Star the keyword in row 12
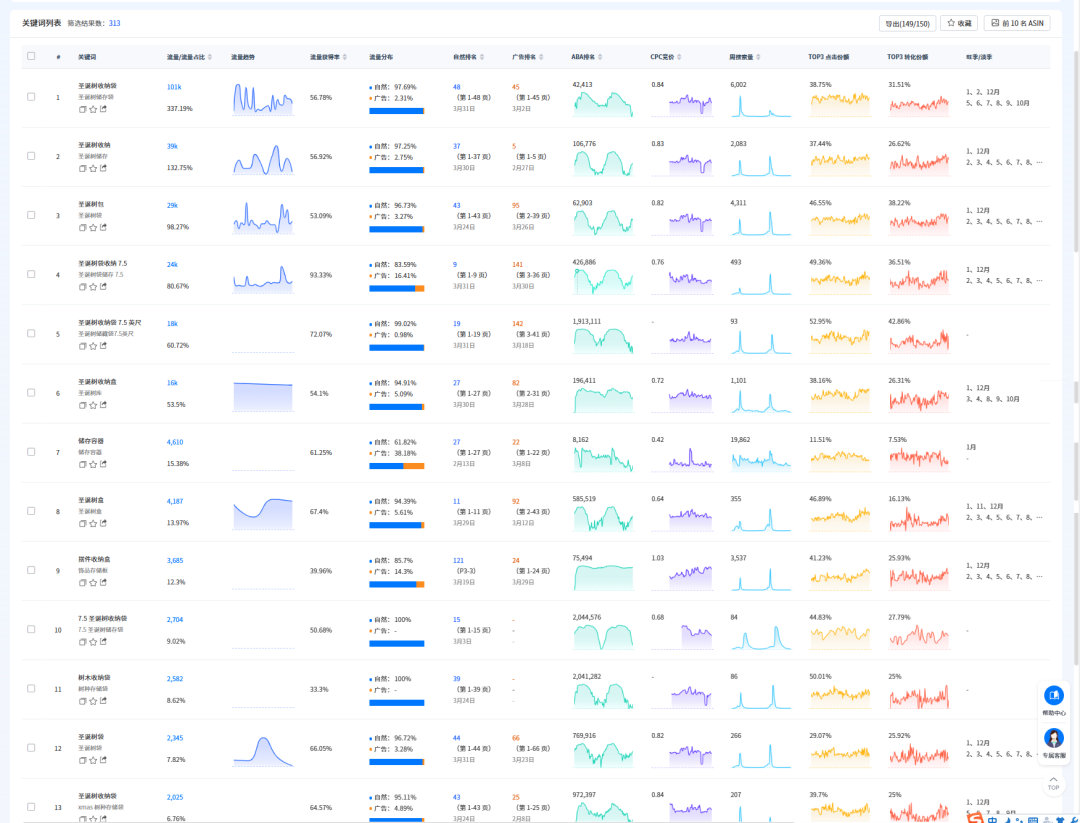Viewport: 1080px width, 823px height. (x=93, y=760)
